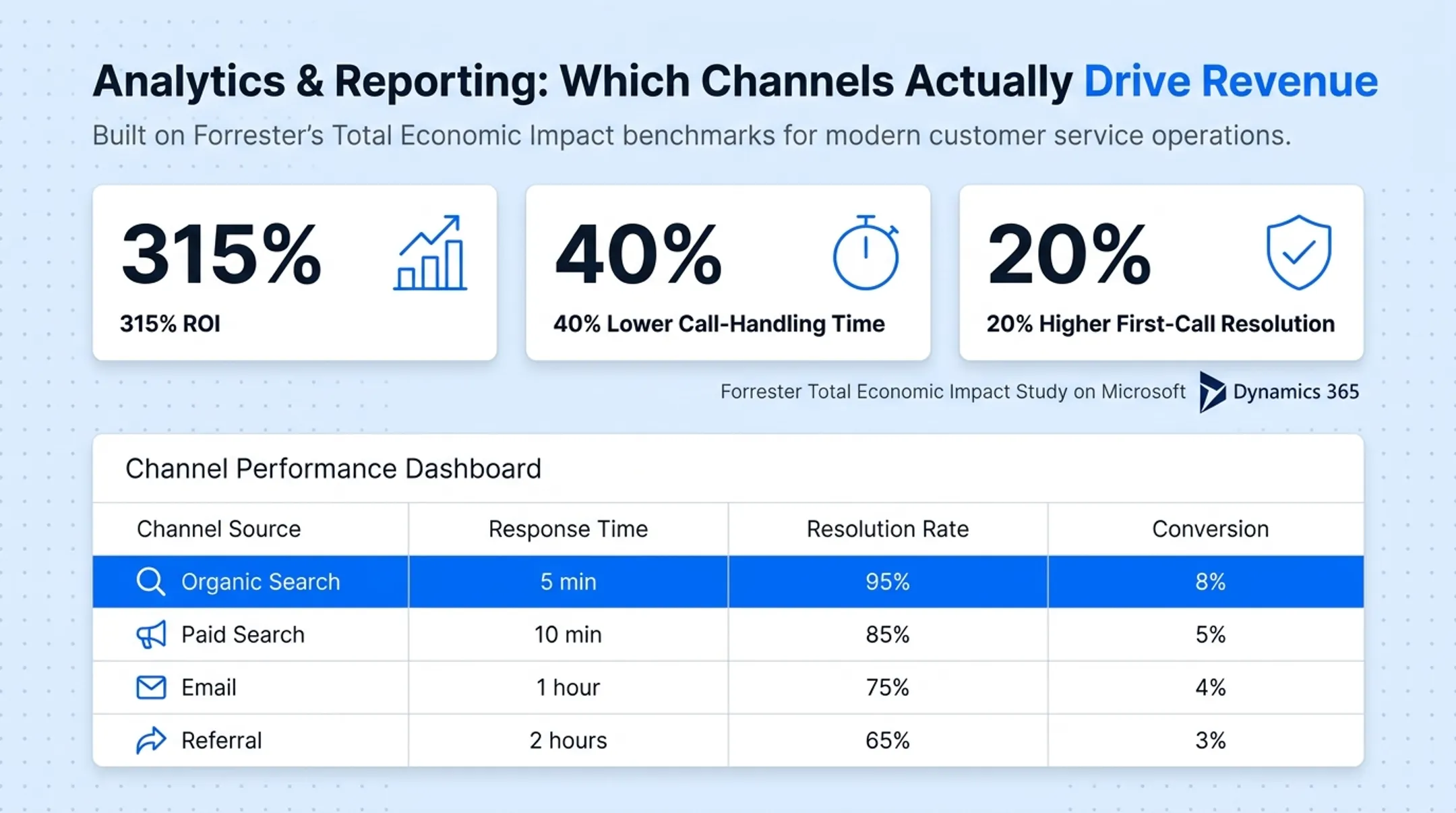Click the blue Drive Revenue heading text

(1231, 81)
